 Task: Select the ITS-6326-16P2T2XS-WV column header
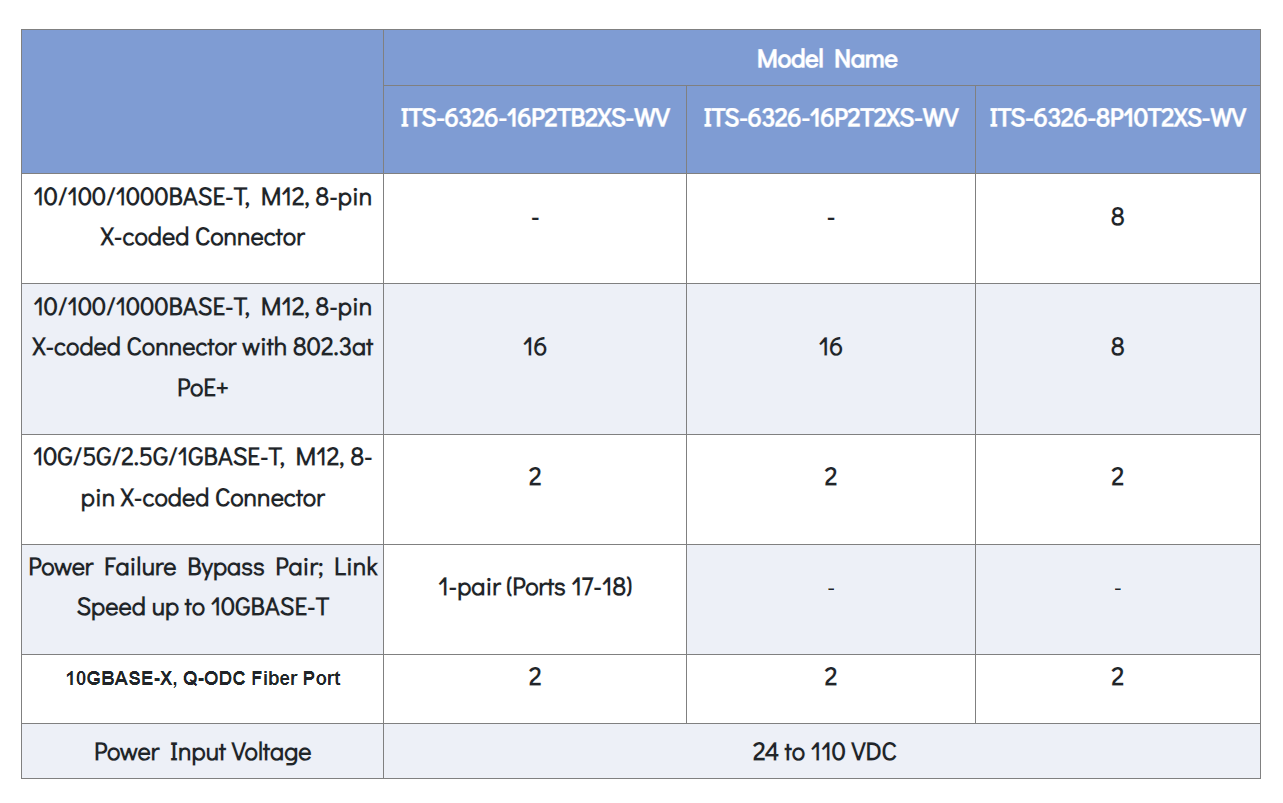tap(831, 118)
